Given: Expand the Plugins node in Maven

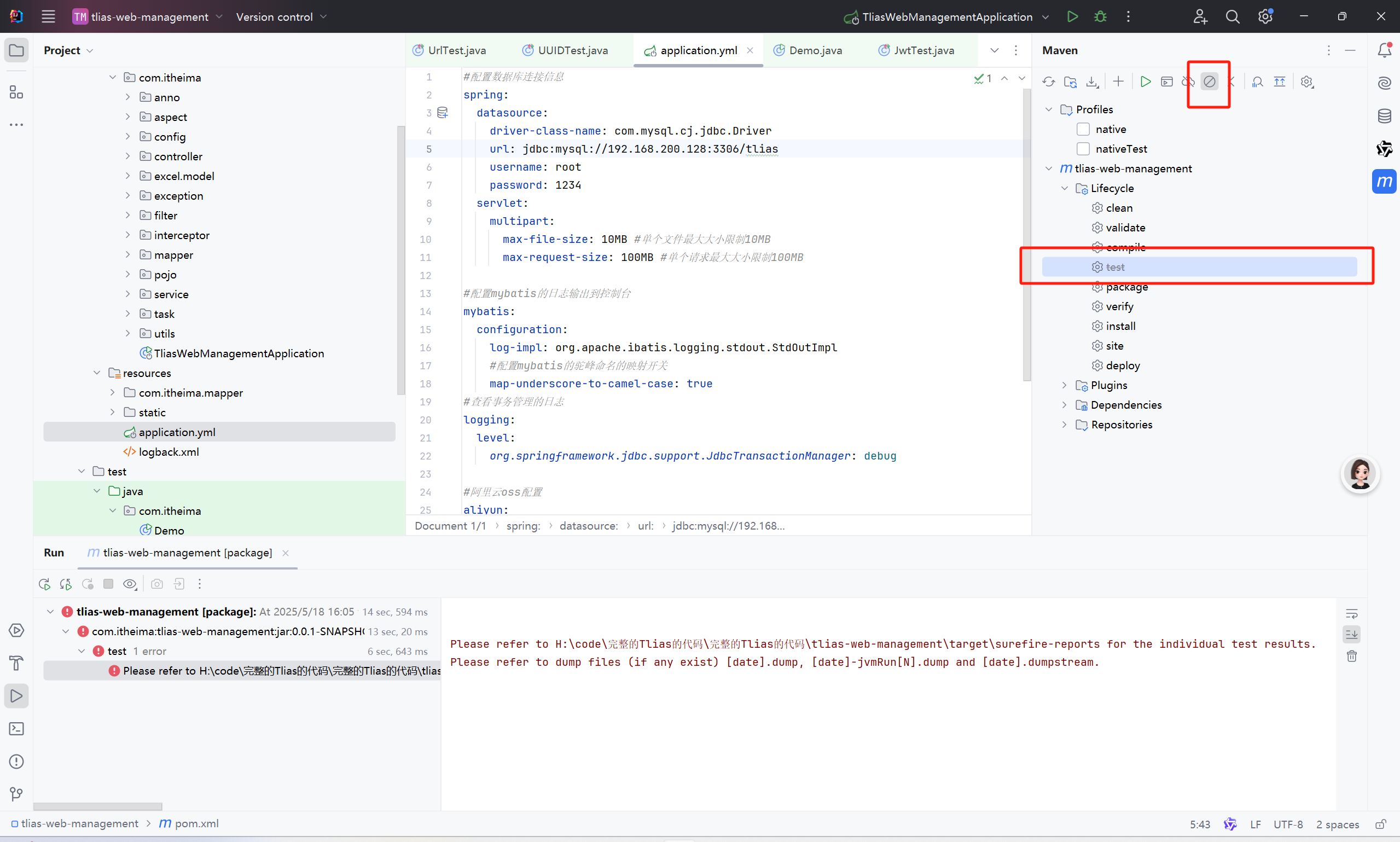Looking at the screenshot, I should 1064,385.
